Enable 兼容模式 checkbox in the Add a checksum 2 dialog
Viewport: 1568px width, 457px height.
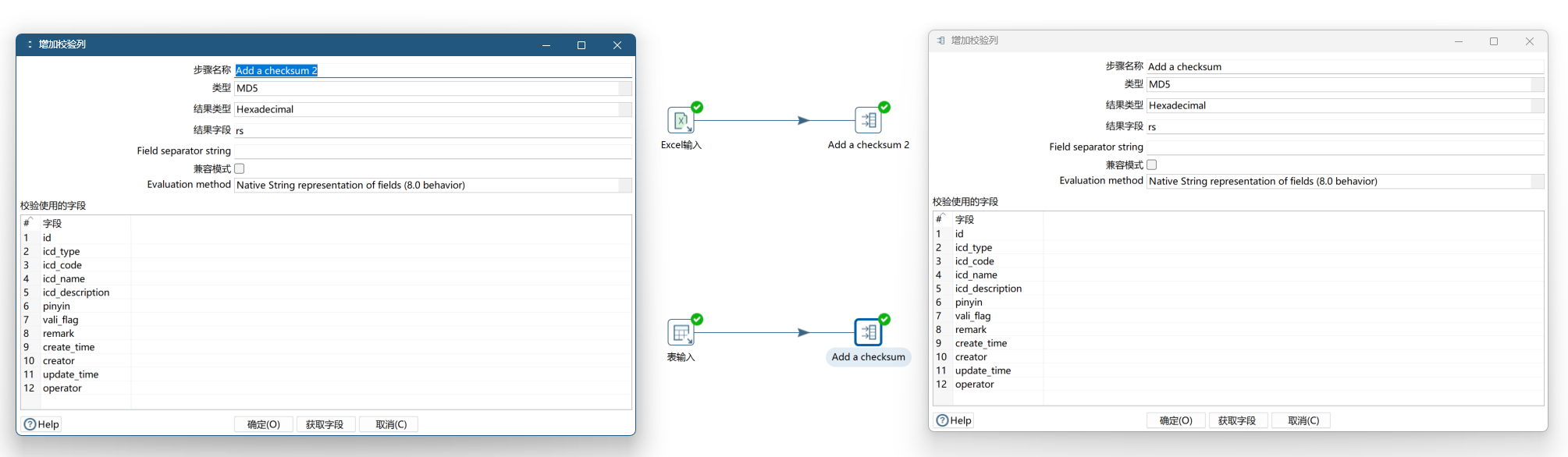click(x=240, y=168)
